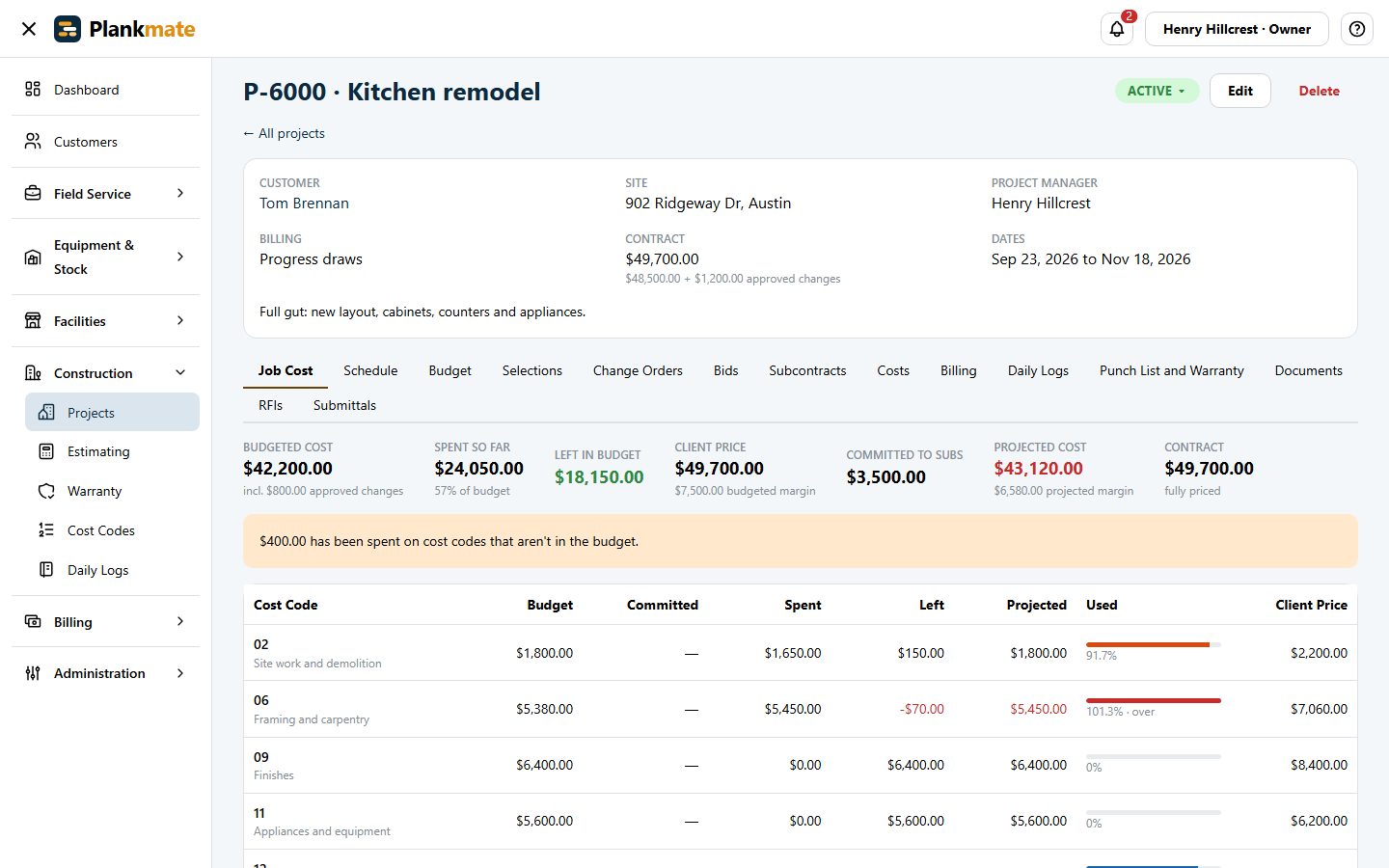Viewport: 1389px width, 868px height.
Task: Click the Equipment & Stock warehouse icon
Action: [x=33, y=257]
